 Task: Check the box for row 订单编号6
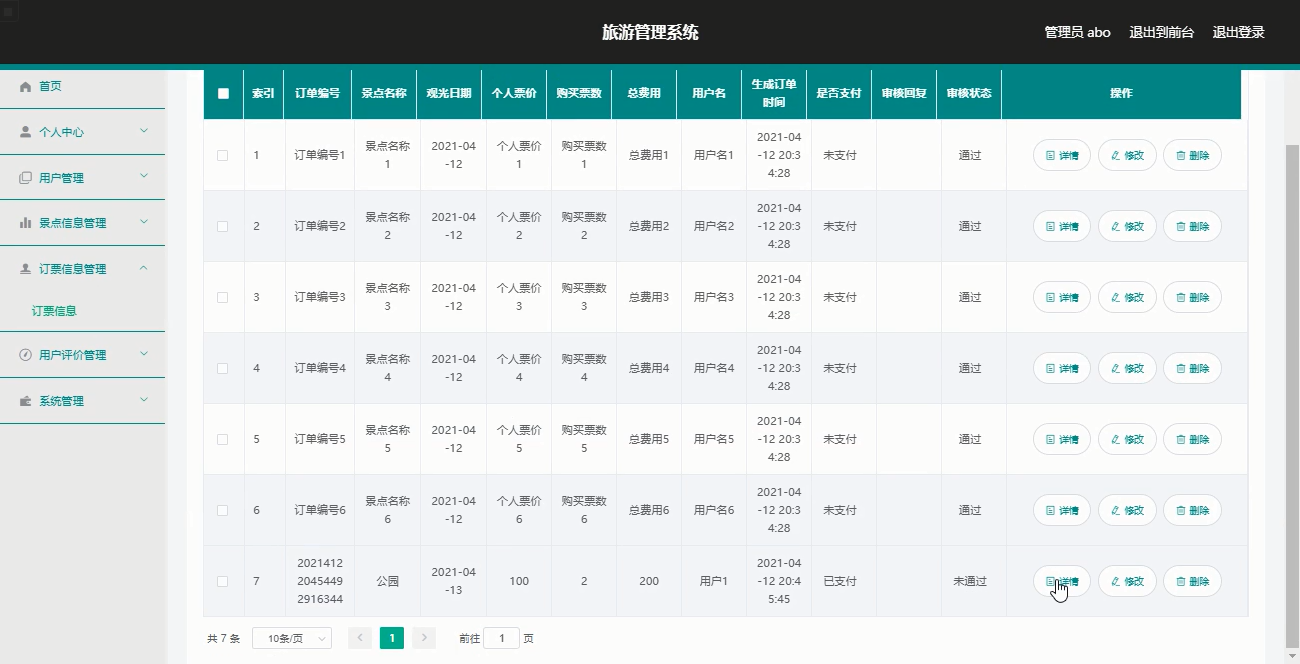tap(223, 510)
